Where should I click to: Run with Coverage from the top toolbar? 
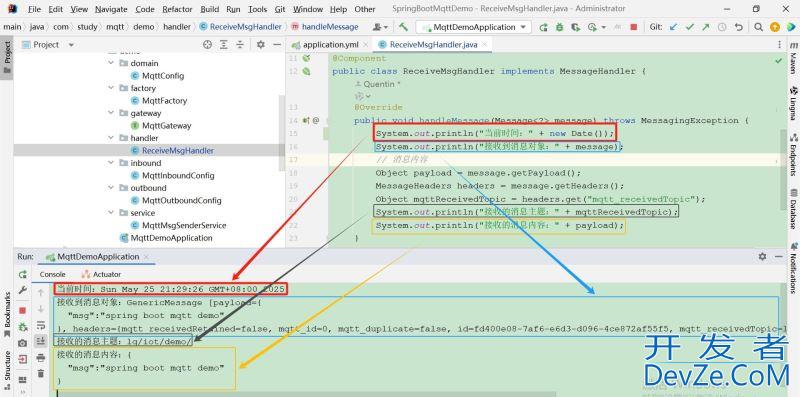(x=576, y=27)
